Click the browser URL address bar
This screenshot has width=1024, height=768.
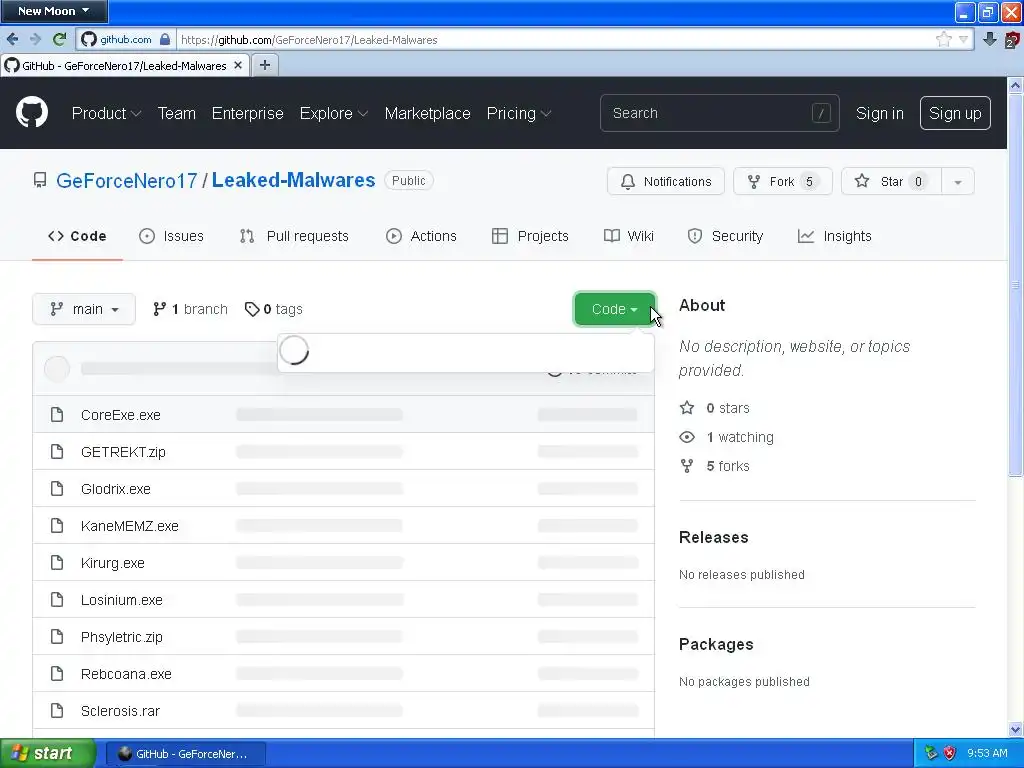pyautogui.click(x=555, y=40)
